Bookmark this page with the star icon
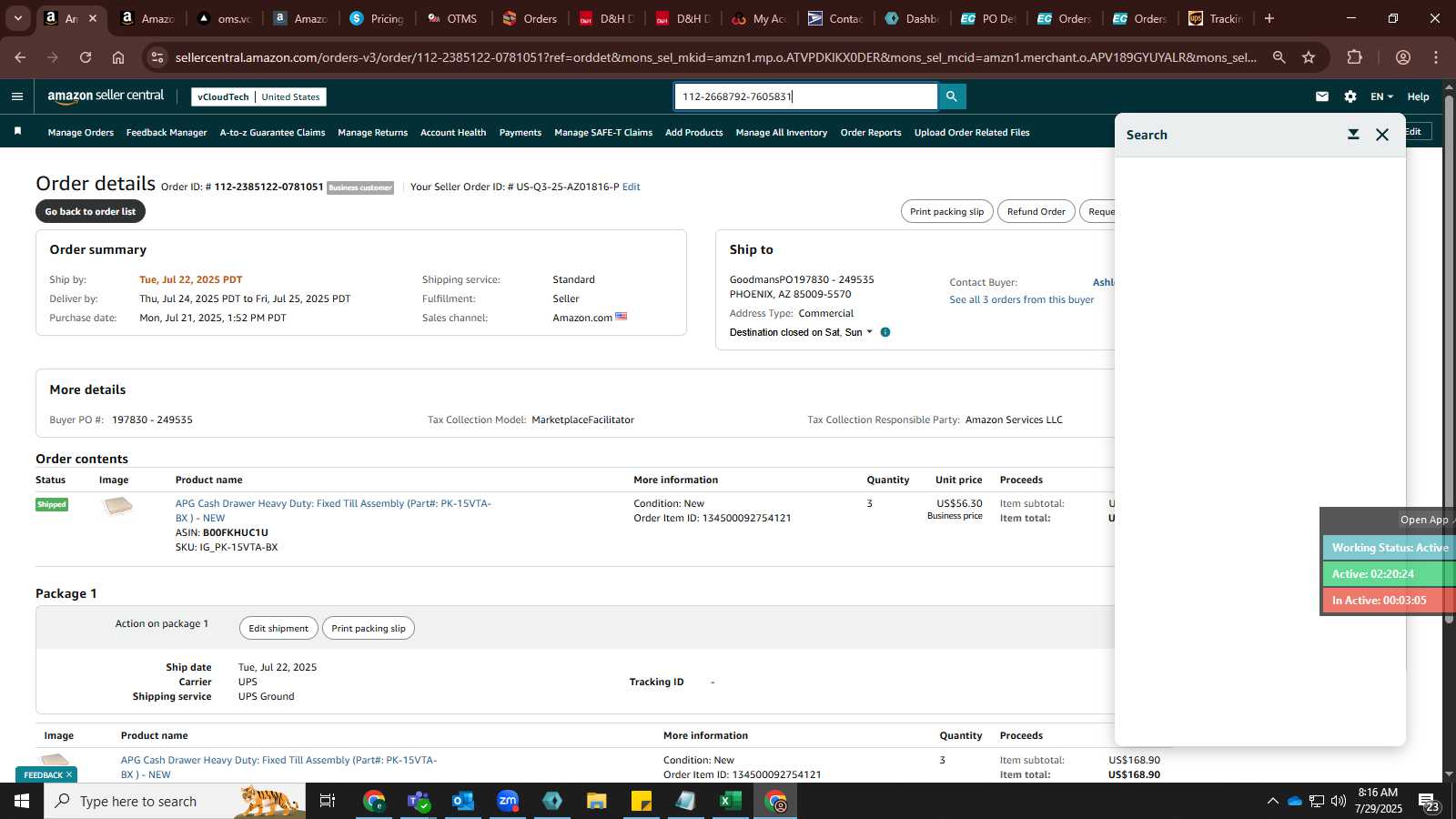The height and width of the screenshot is (819, 1456). (x=1309, y=57)
